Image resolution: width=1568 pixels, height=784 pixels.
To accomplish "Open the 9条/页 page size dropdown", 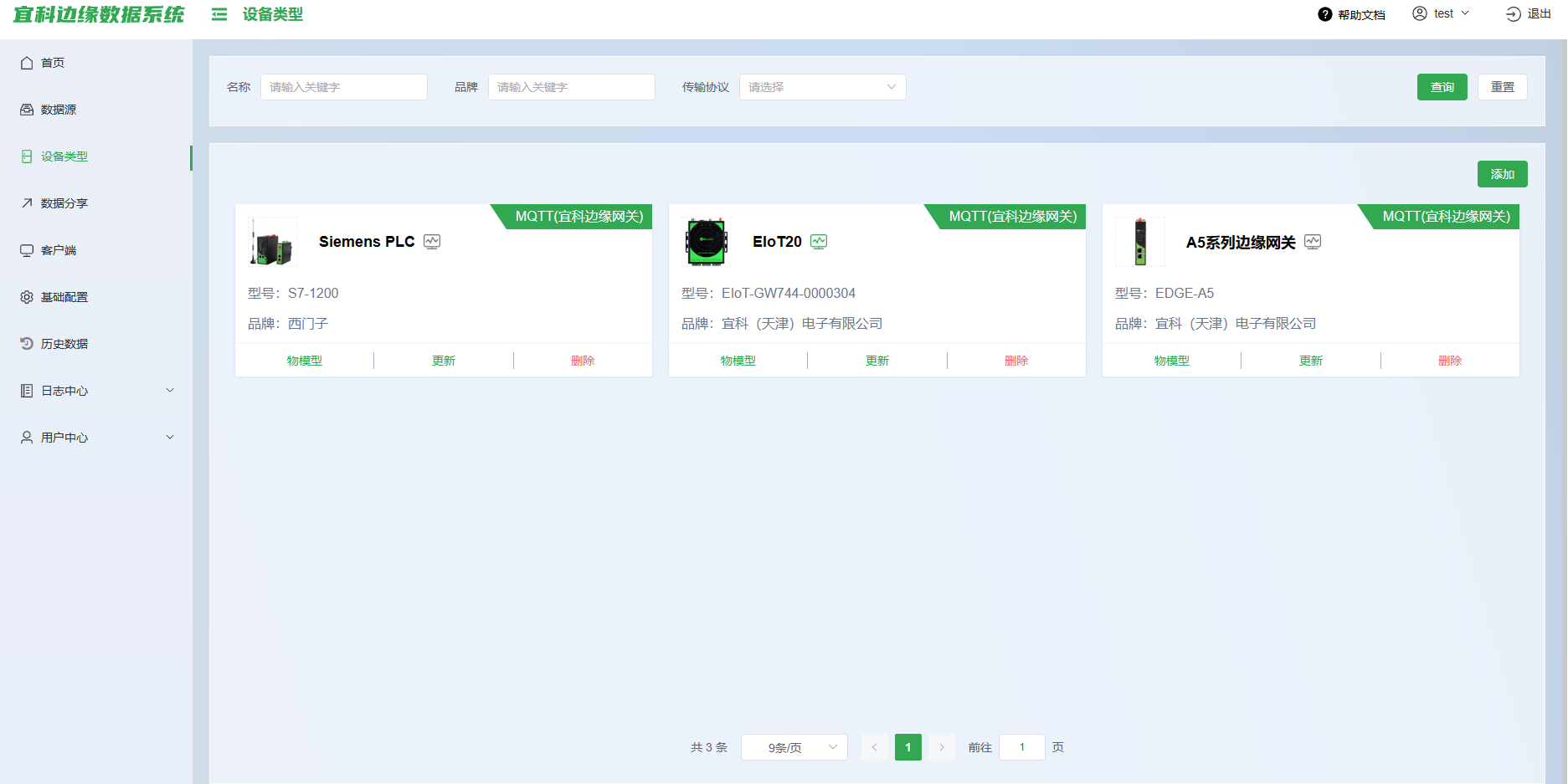I will 794,747.
